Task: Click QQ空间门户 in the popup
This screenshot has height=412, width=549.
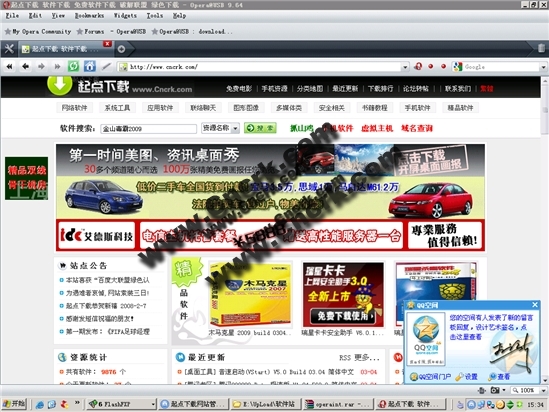Action: point(430,377)
